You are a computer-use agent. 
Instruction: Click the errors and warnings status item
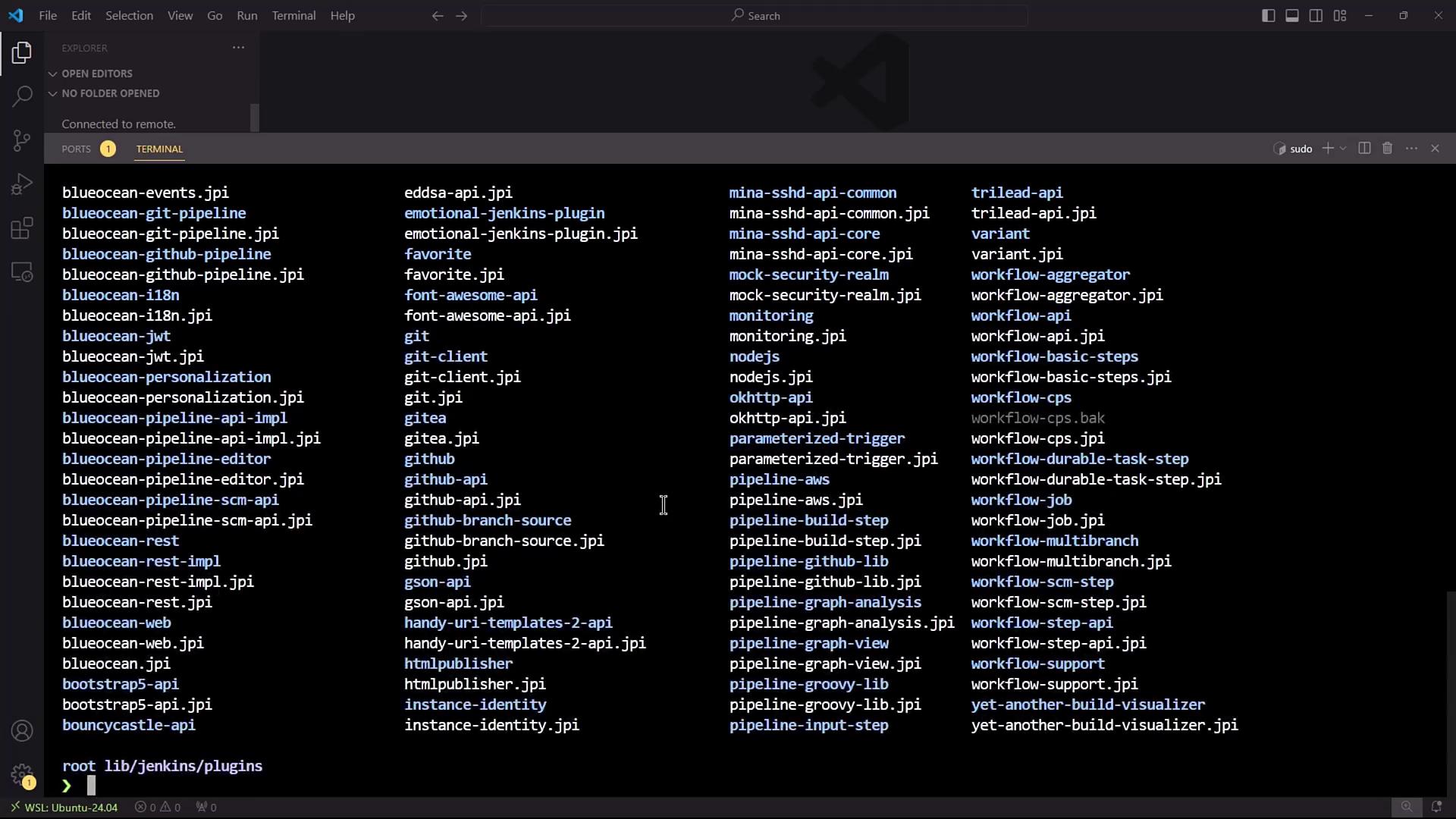158,808
